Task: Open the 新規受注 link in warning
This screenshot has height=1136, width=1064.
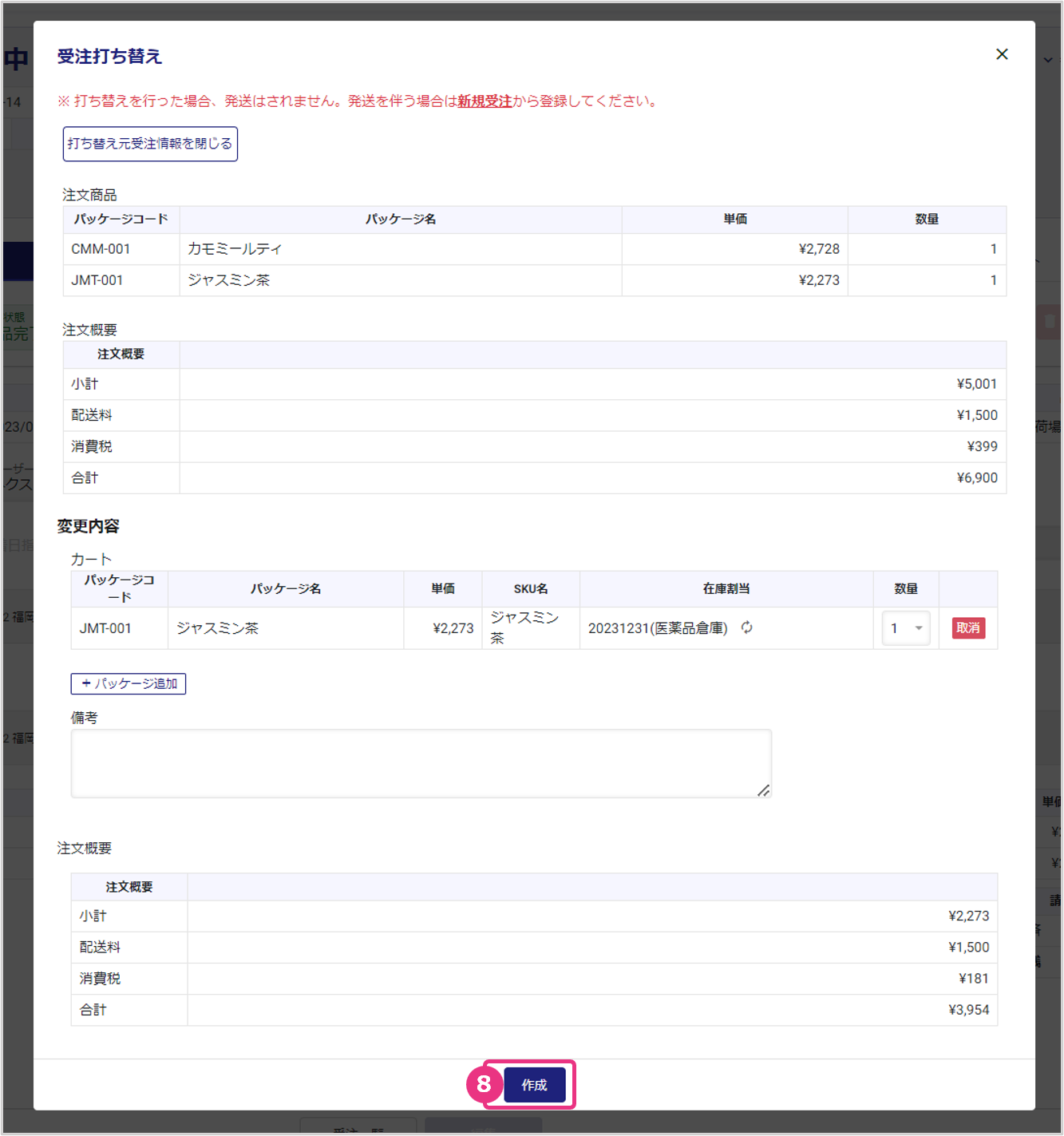Action: (x=485, y=101)
